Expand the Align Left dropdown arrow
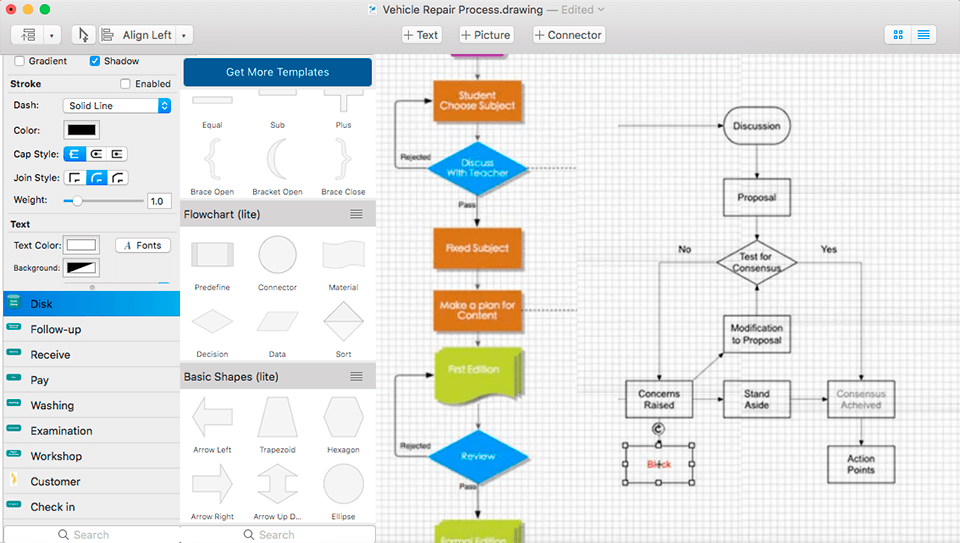 click(184, 35)
